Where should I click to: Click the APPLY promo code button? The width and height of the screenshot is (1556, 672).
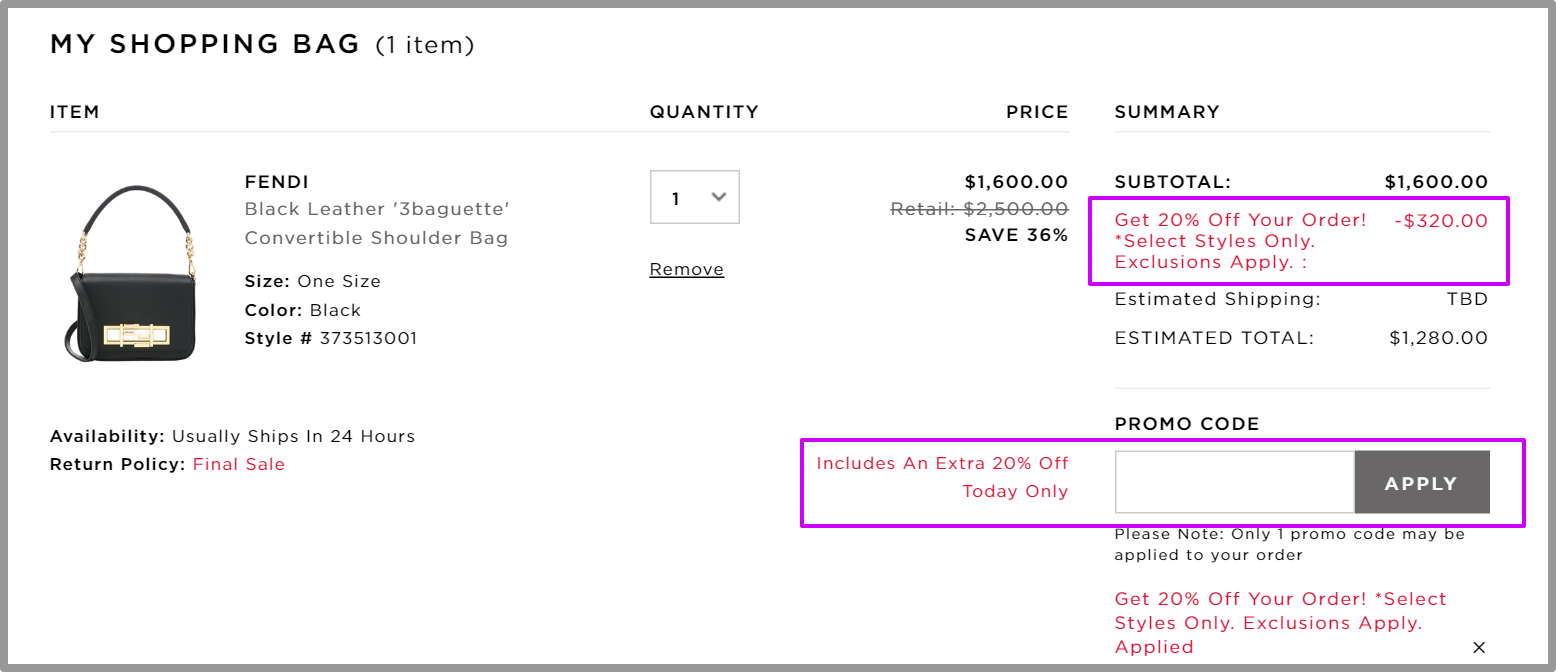1422,482
